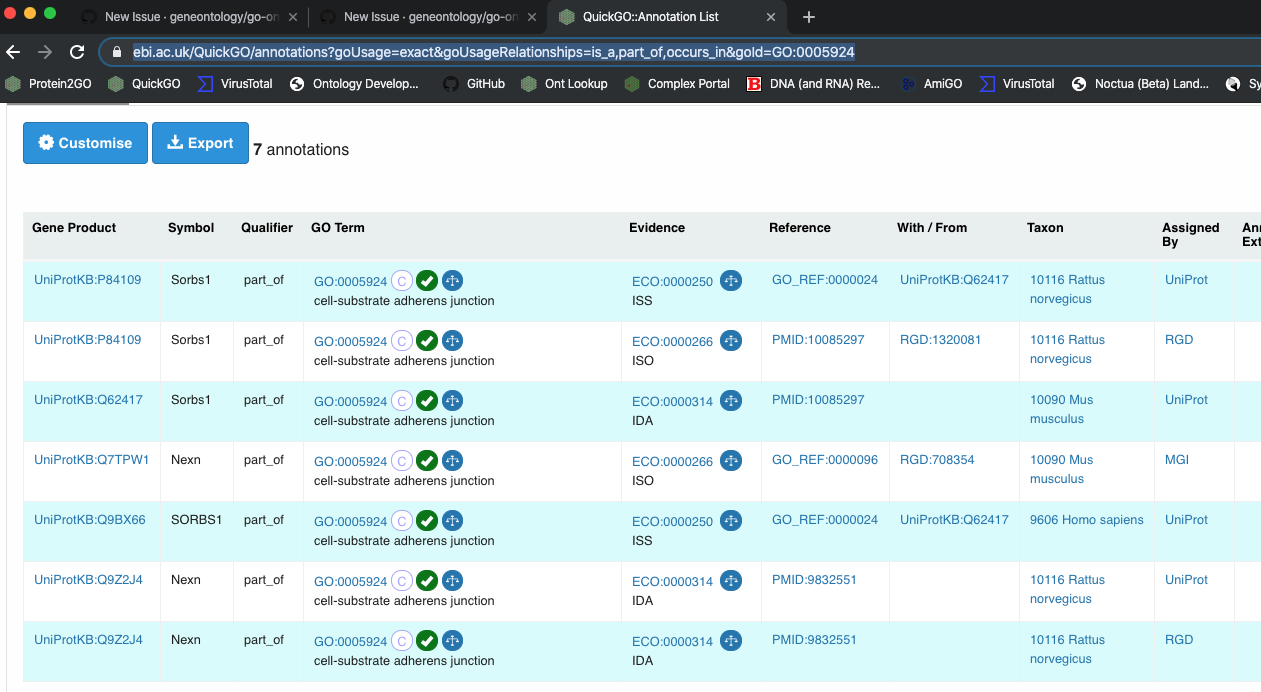This screenshot has width=1261, height=692.
Task: Click the ancestor chart icon beside GO:0005924 in the P84109 ISS row
Action: 453,281
